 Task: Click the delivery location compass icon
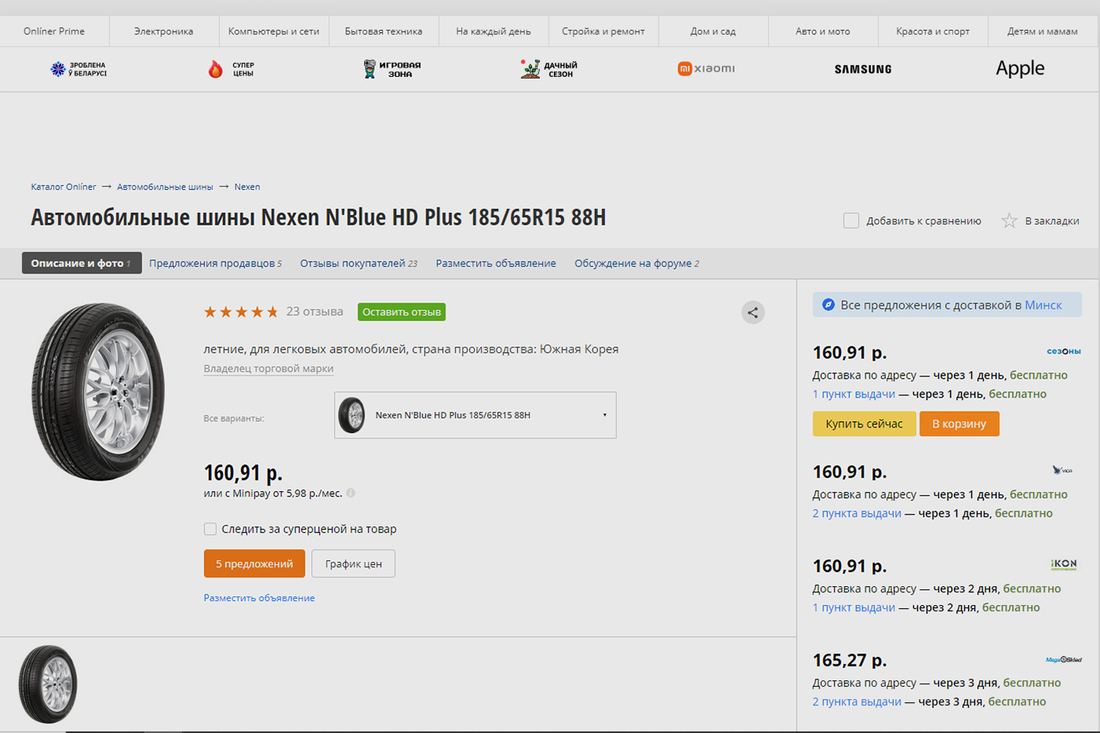point(829,304)
